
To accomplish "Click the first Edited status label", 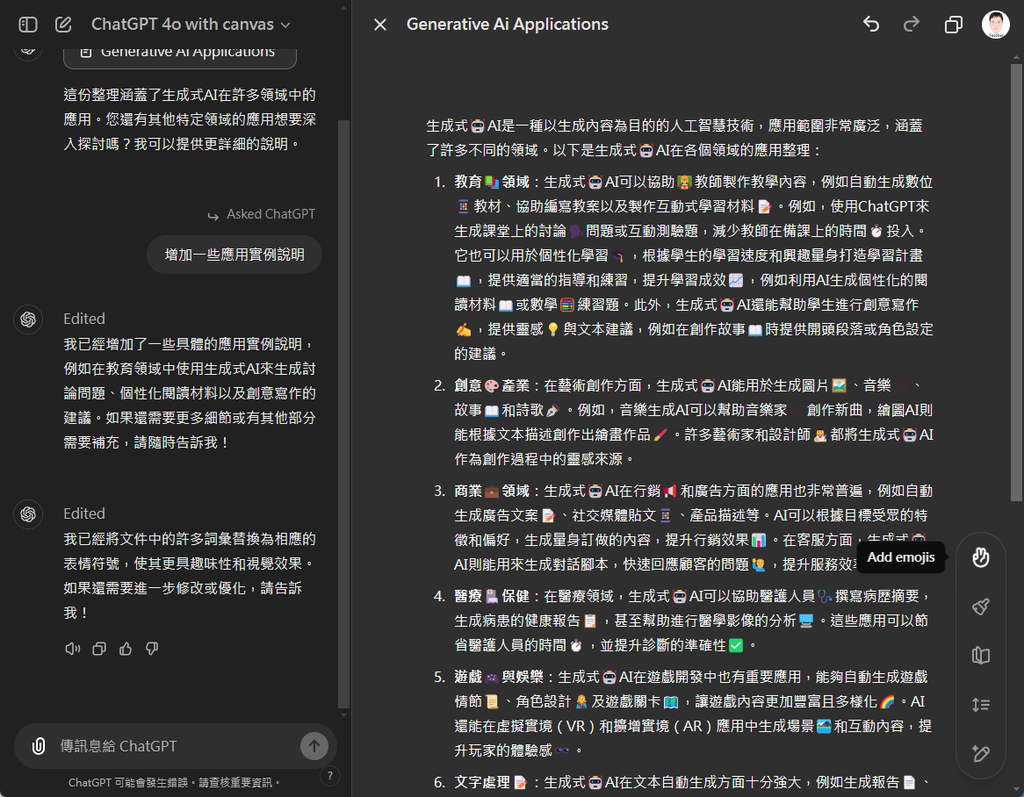I will coord(84,319).
